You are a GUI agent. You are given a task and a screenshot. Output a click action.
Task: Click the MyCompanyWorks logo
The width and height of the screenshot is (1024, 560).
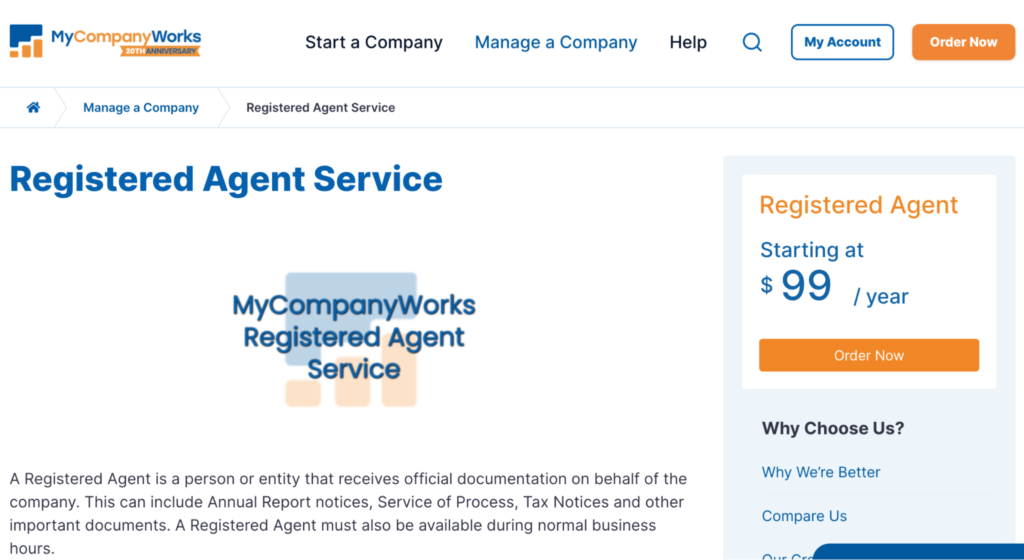coord(105,42)
